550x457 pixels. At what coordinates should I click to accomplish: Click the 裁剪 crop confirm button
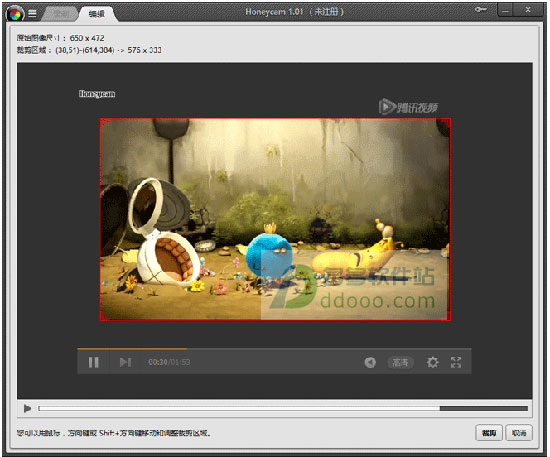click(x=489, y=433)
